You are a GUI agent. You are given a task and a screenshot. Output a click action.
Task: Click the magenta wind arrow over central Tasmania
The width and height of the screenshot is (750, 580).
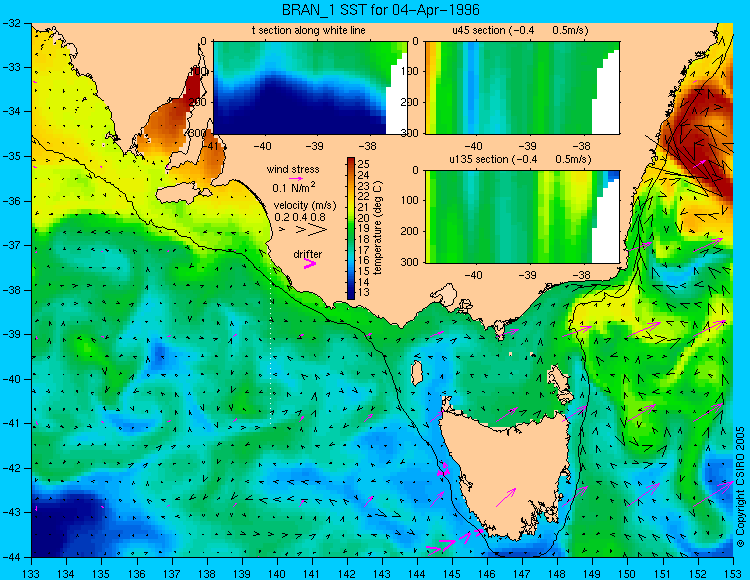coord(506,497)
